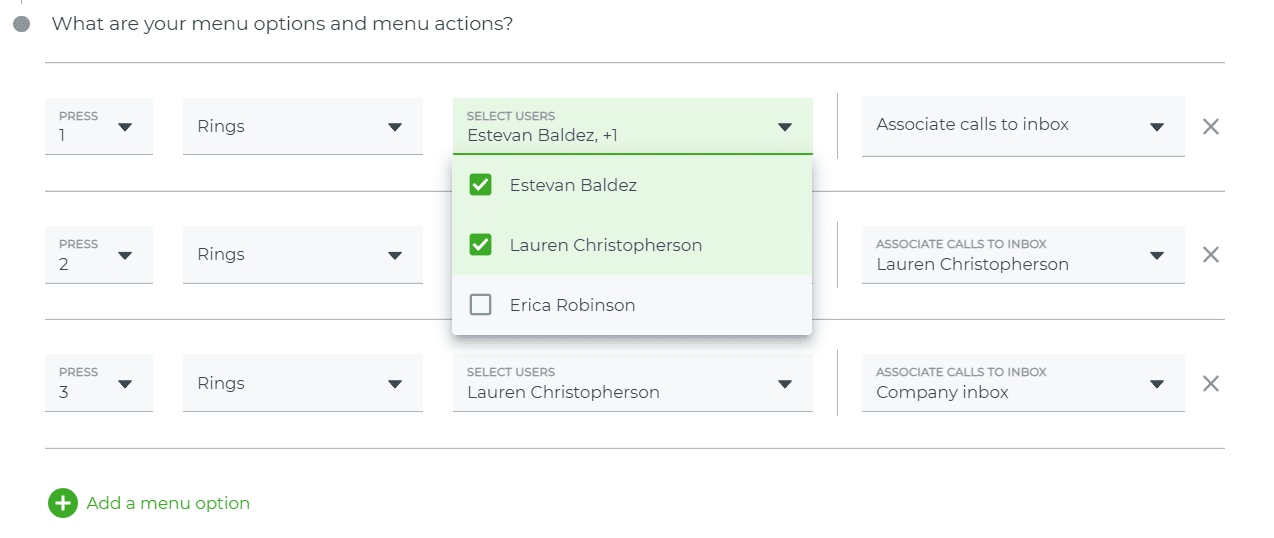Screen dimensions: 1274x538
Task: Uncheck the Lauren Christopherson checkbox
Action: (480, 245)
